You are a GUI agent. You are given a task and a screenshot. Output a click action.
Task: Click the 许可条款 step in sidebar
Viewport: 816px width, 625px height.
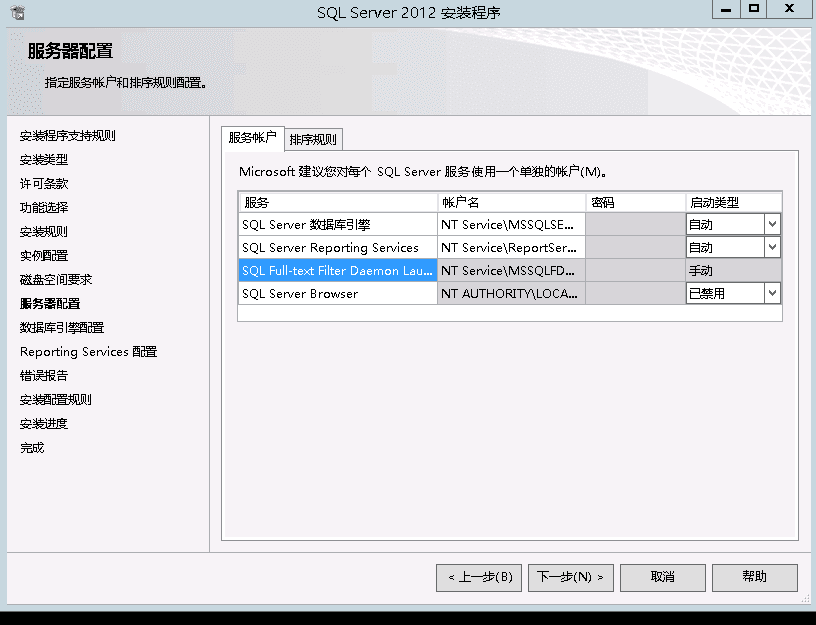44,184
